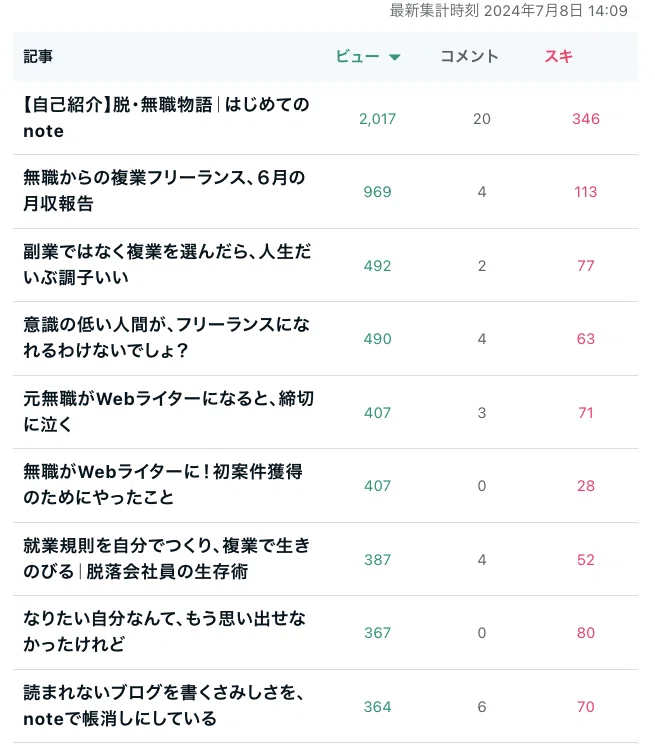This screenshot has height=747, width=655.
Task: Click the 969 view count
Action: [377, 192]
